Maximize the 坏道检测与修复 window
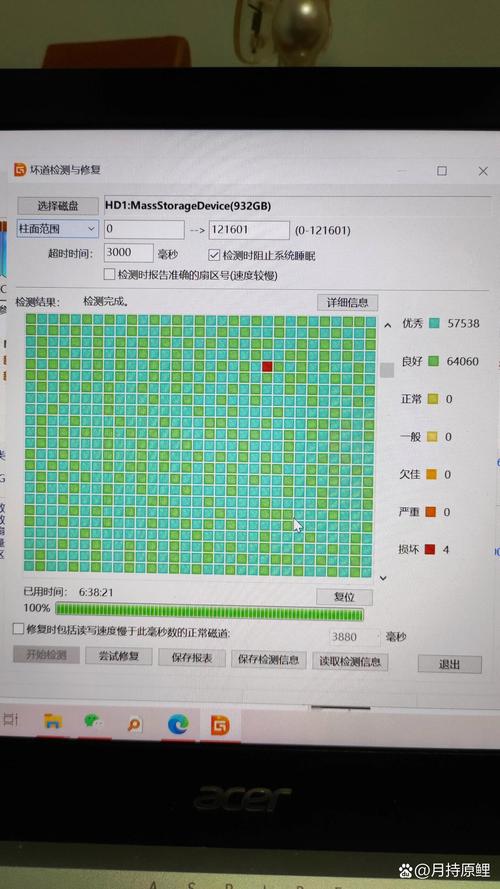This screenshot has width=500, height=889. (442, 171)
